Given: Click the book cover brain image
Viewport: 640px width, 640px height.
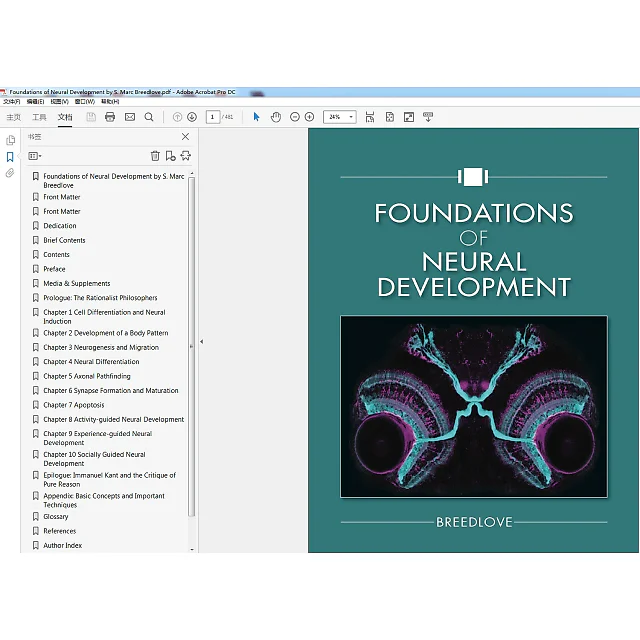Looking at the screenshot, I should coord(474,407).
